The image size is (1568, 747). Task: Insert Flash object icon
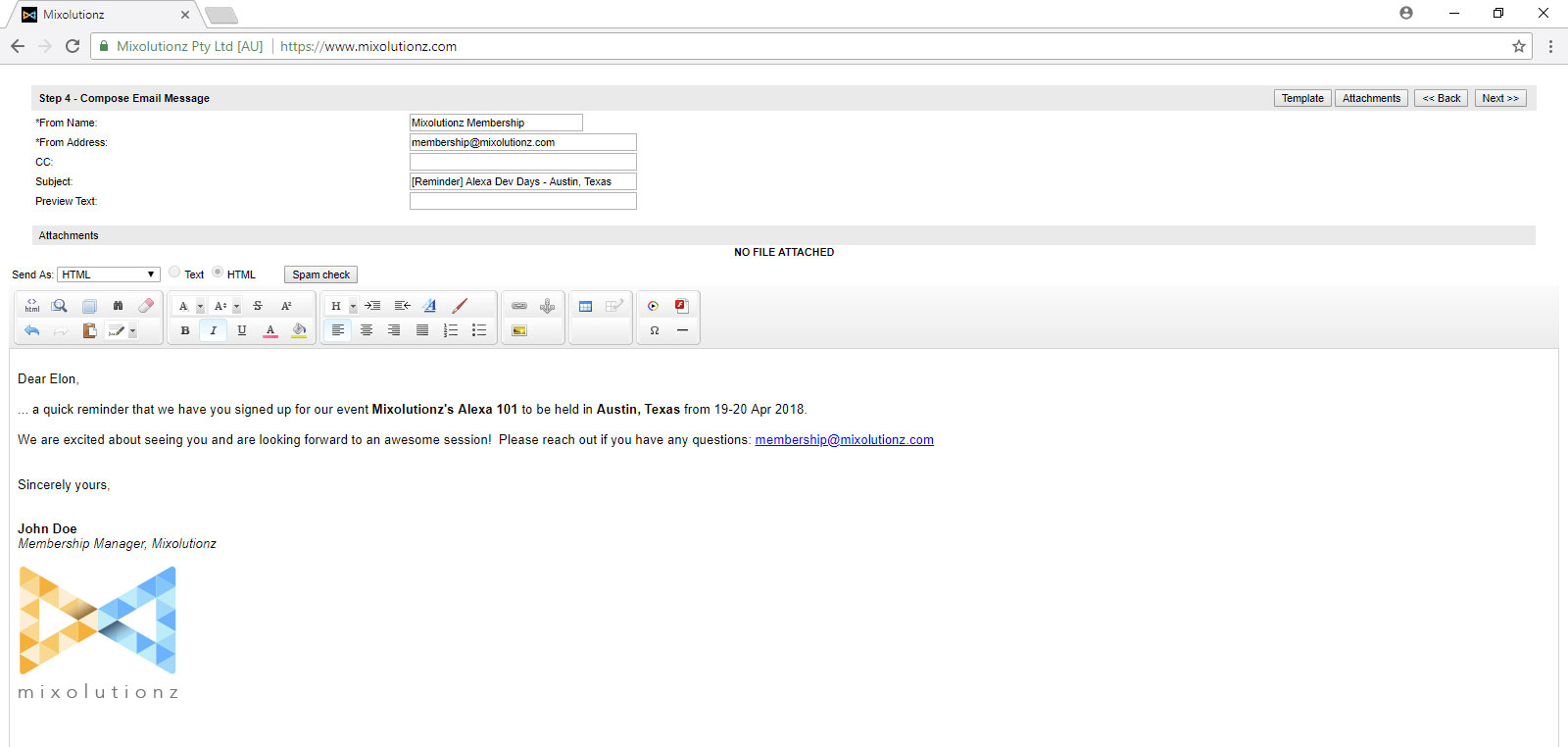coord(682,306)
